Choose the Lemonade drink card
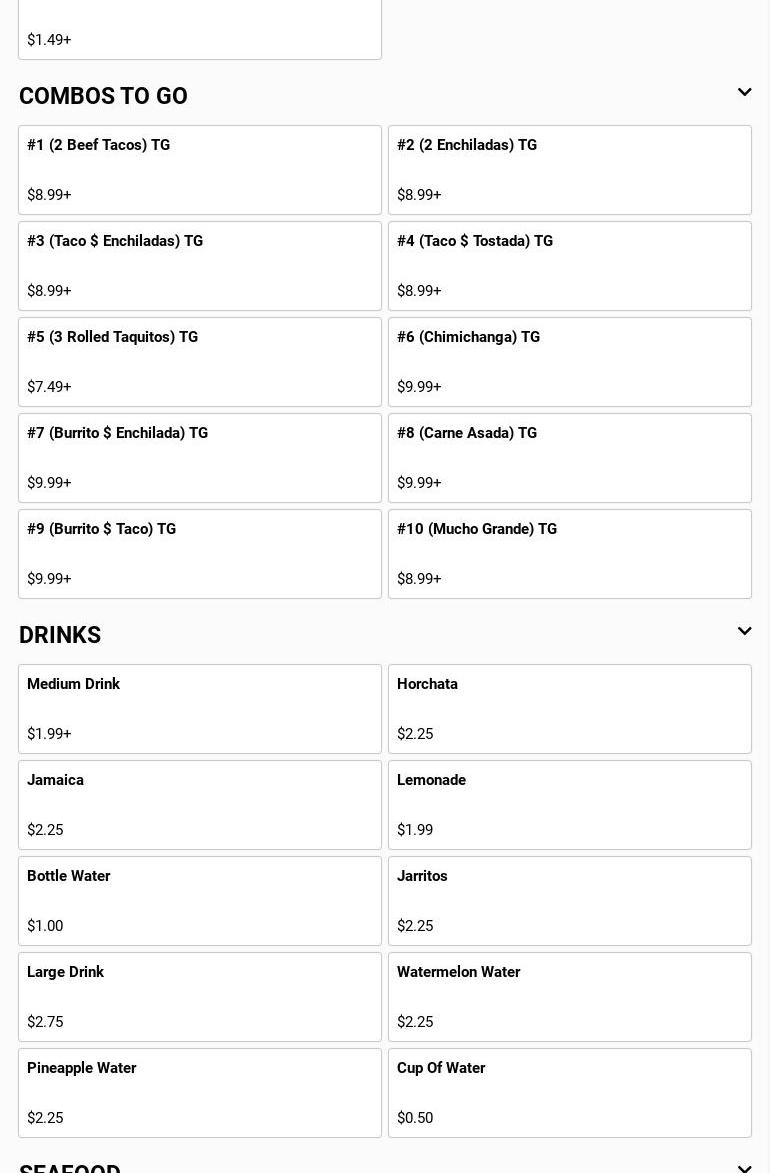The width and height of the screenshot is (770, 1173). pos(570,805)
